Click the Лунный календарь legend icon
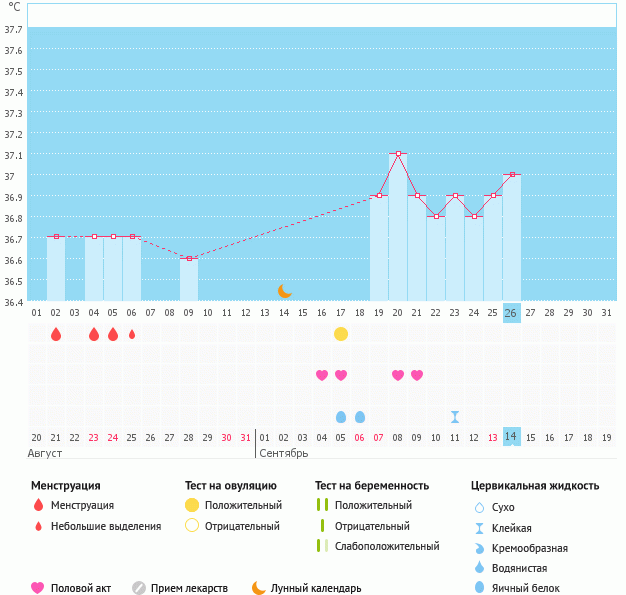This screenshot has height=595, width=626. click(259, 588)
